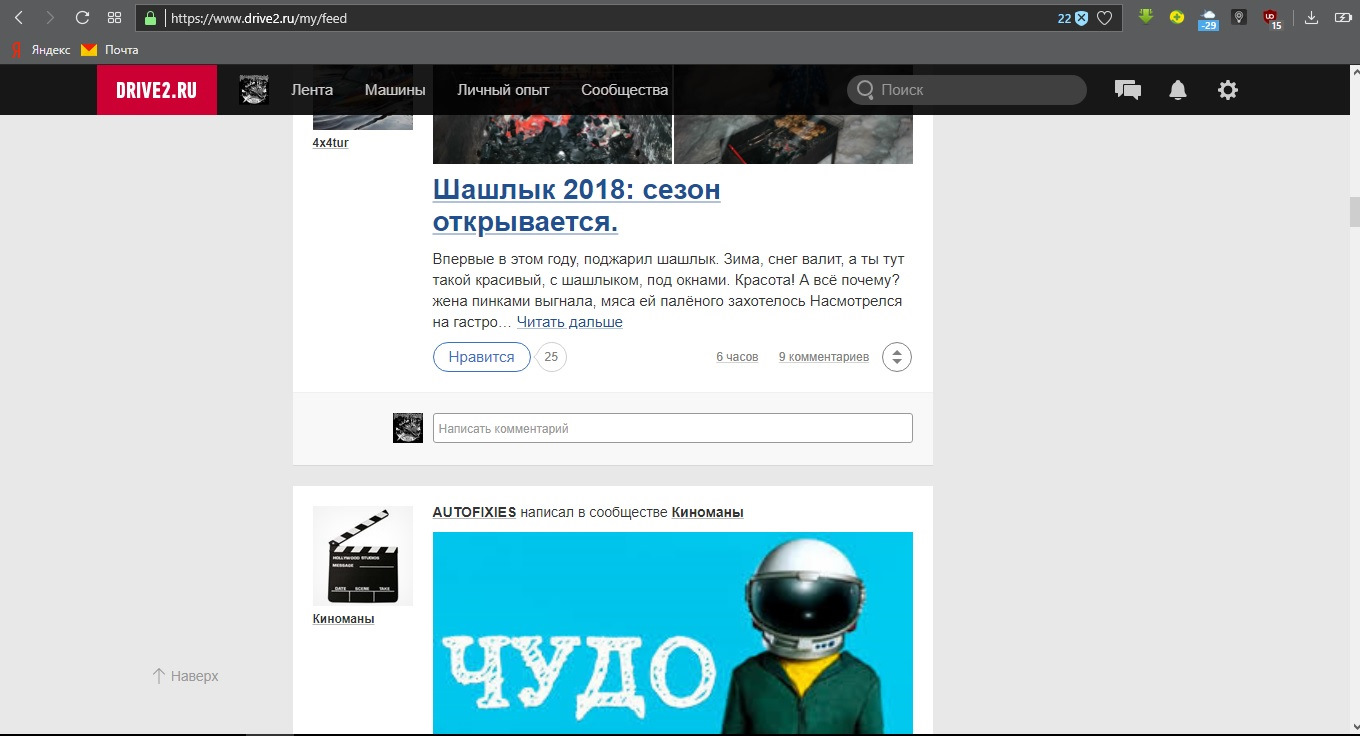Open the 4x4tur author link
1360x736 pixels.
point(331,143)
